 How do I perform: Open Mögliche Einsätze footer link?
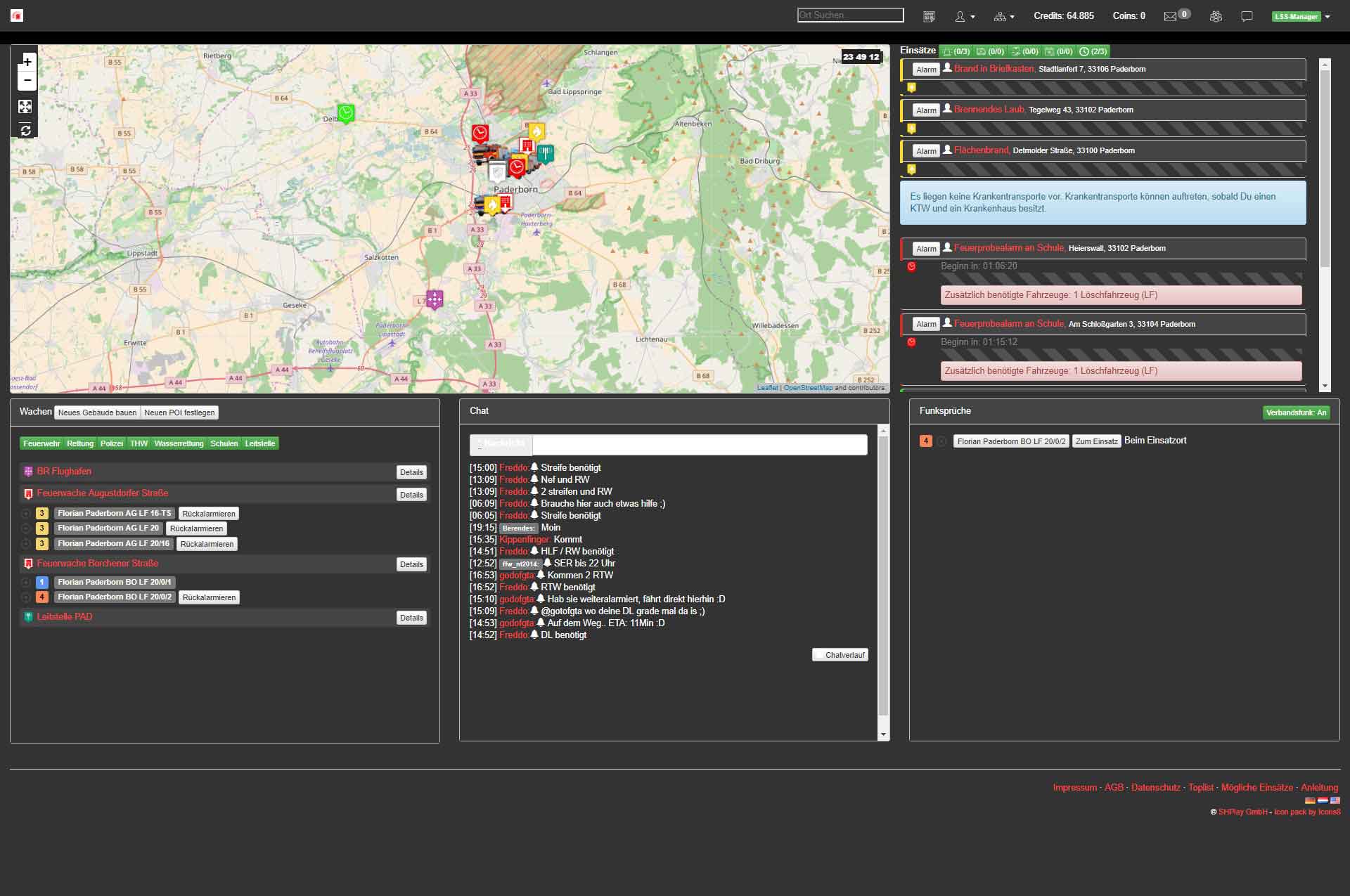1256,787
